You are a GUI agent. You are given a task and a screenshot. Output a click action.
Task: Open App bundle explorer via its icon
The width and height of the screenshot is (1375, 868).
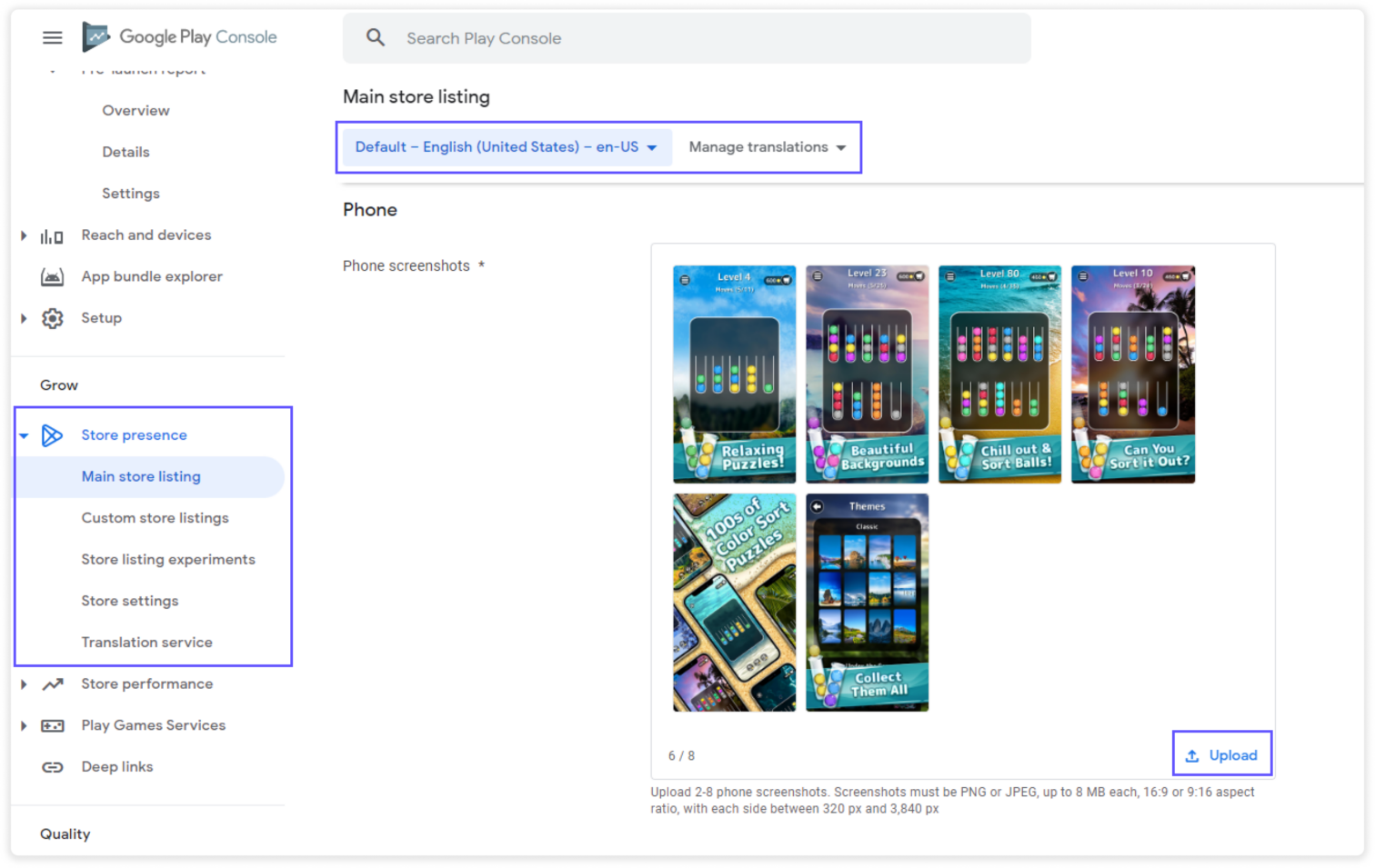(x=52, y=276)
